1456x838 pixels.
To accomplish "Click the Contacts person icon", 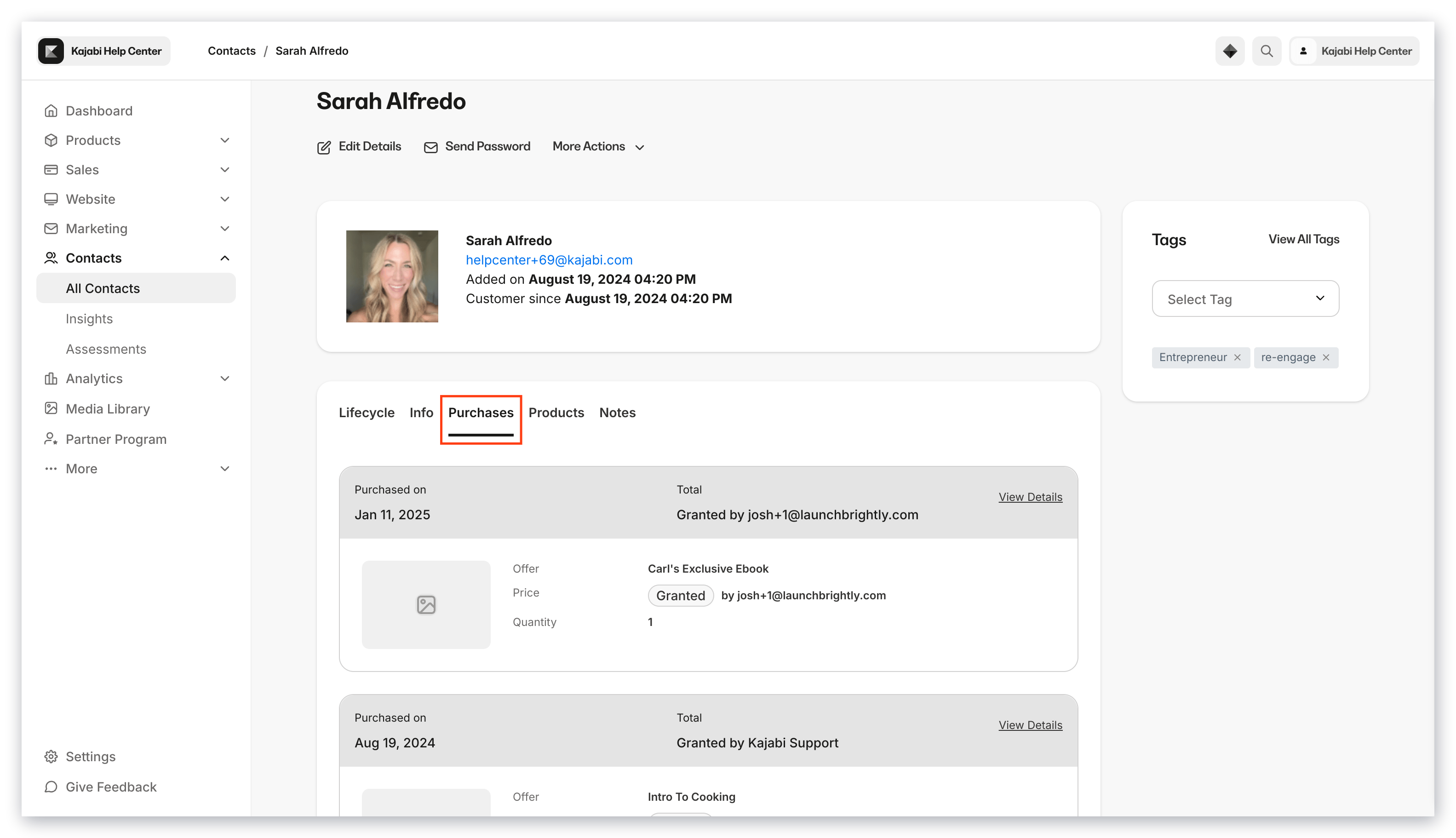I will (x=51, y=257).
